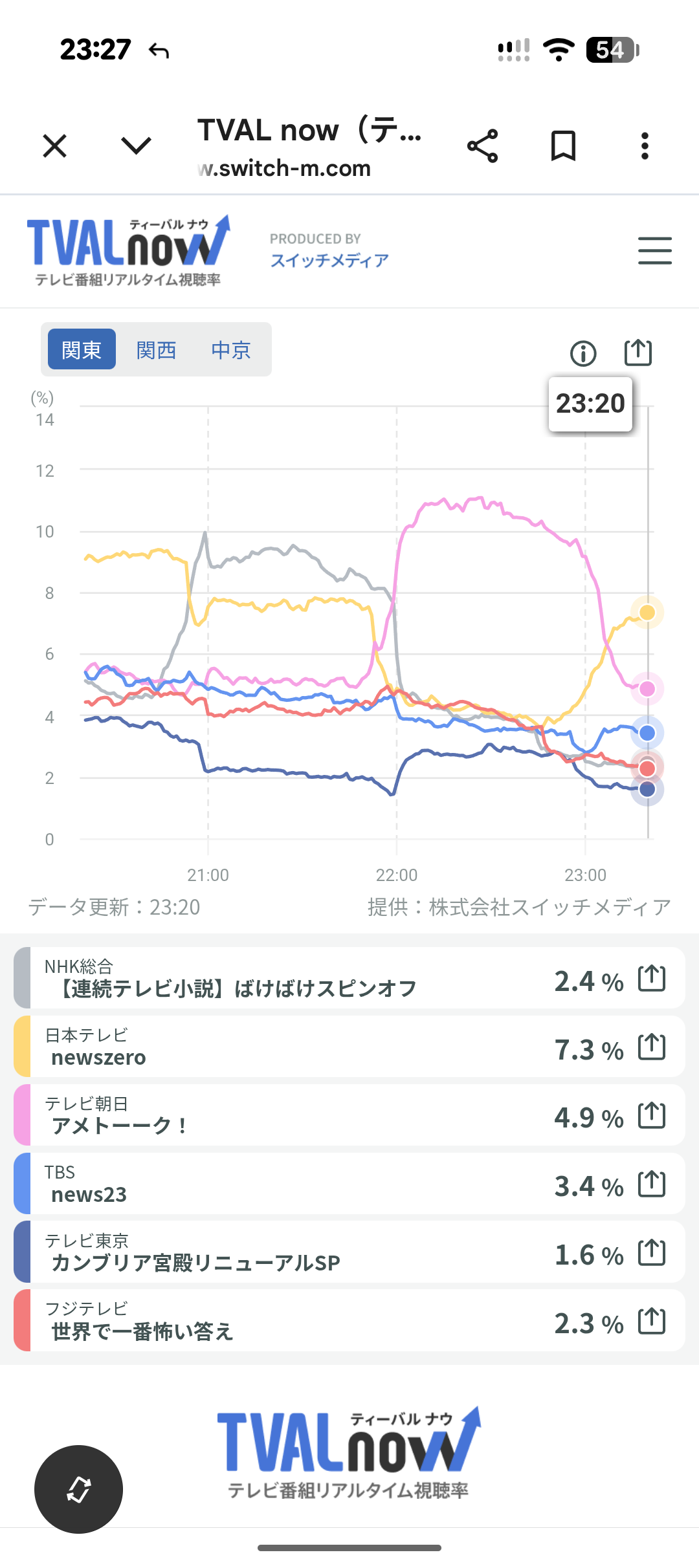This screenshot has height=1568, width=699.
Task: Tap the pink テレビ朝日 chart endpoint dot
Action: pos(647,689)
